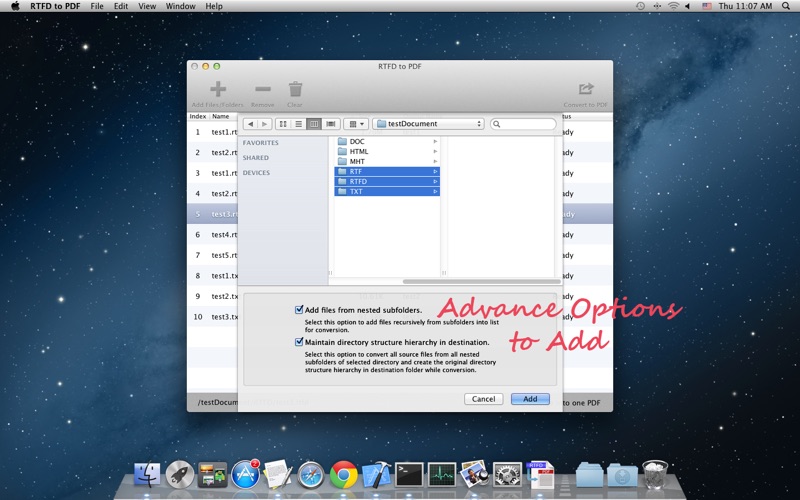Switch file dialog to icon view
800x500 pixels.
point(283,124)
